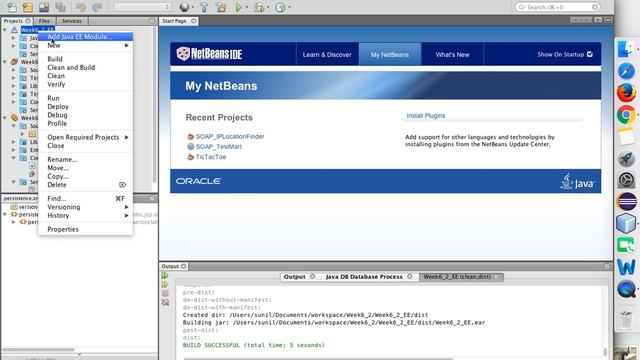This screenshot has height=360, width=640.
Task: Click the green Run Project icon
Action: pyautogui.click(x=239, y=7)
